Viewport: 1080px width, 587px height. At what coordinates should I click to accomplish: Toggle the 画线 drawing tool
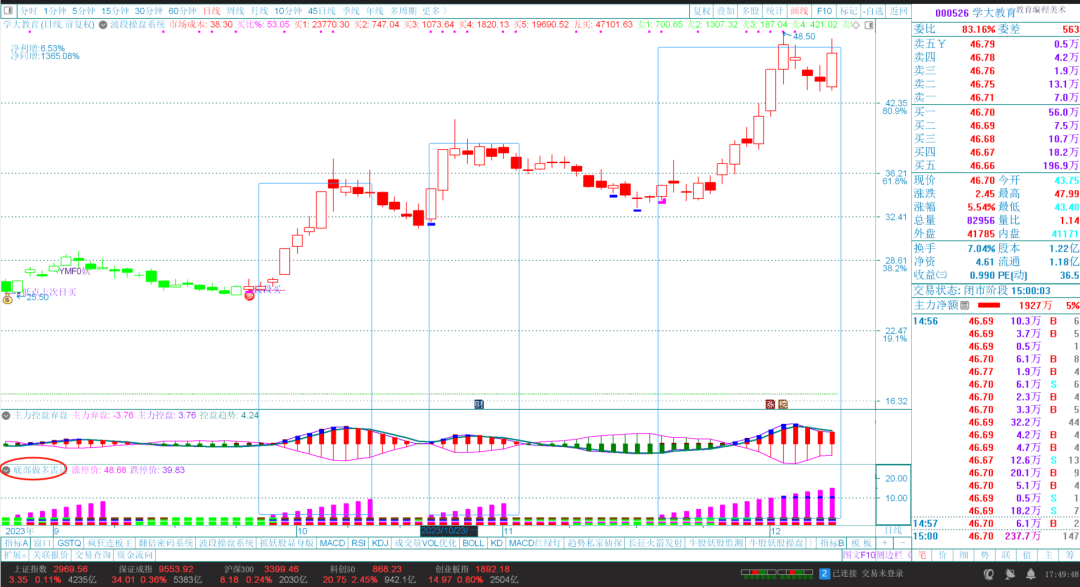click(x=799, y=11)
